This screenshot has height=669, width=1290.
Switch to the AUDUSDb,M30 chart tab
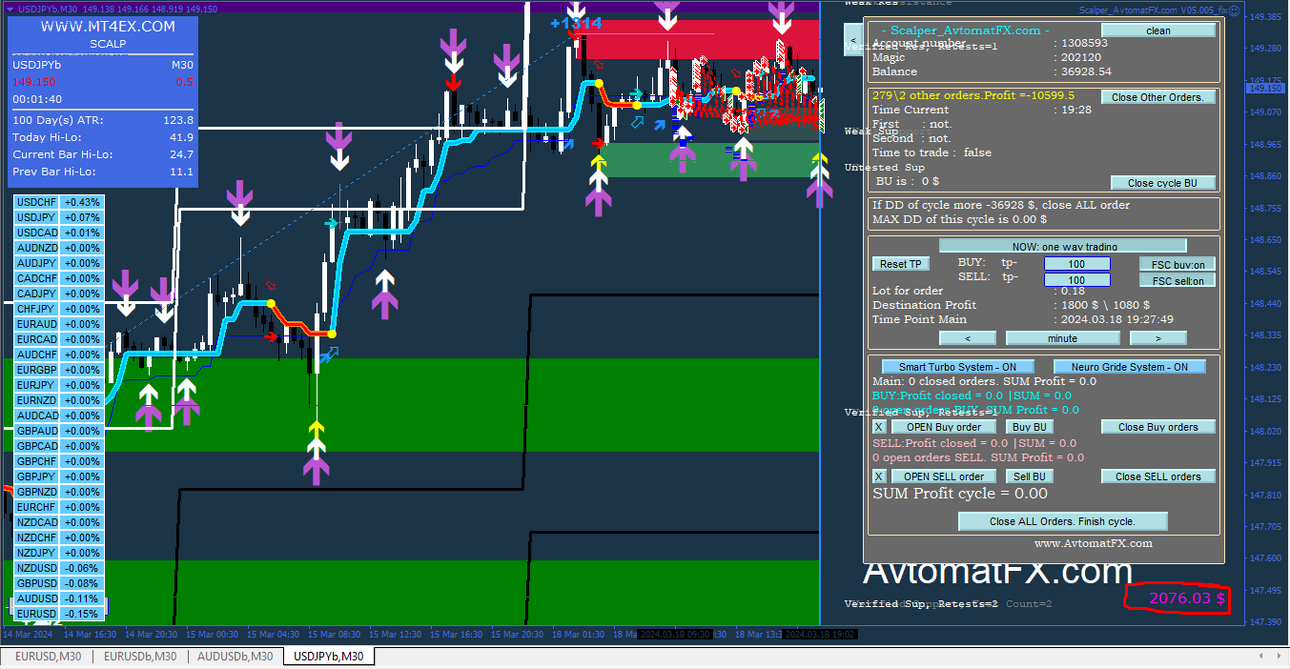[x=235, y=656]
